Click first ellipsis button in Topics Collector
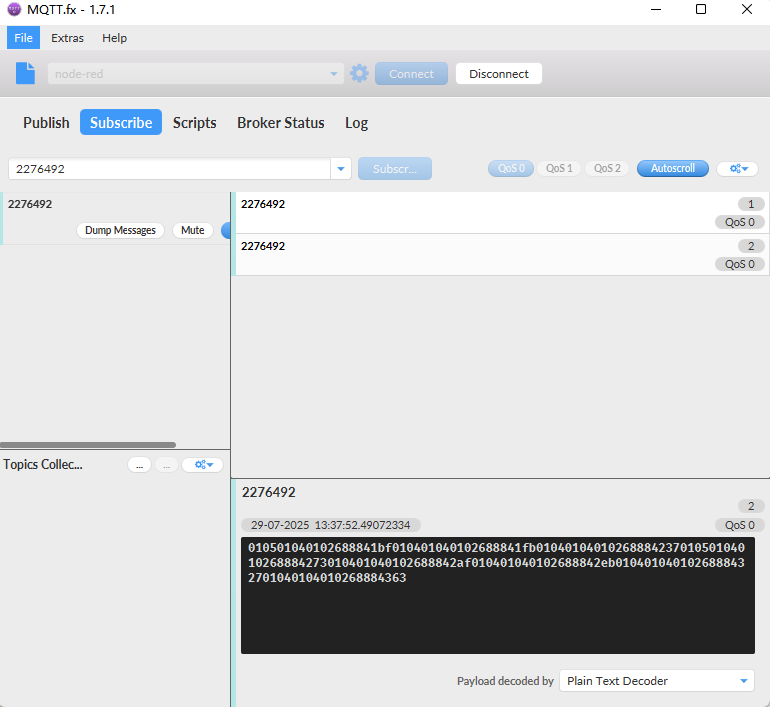 tap(139, 464)
